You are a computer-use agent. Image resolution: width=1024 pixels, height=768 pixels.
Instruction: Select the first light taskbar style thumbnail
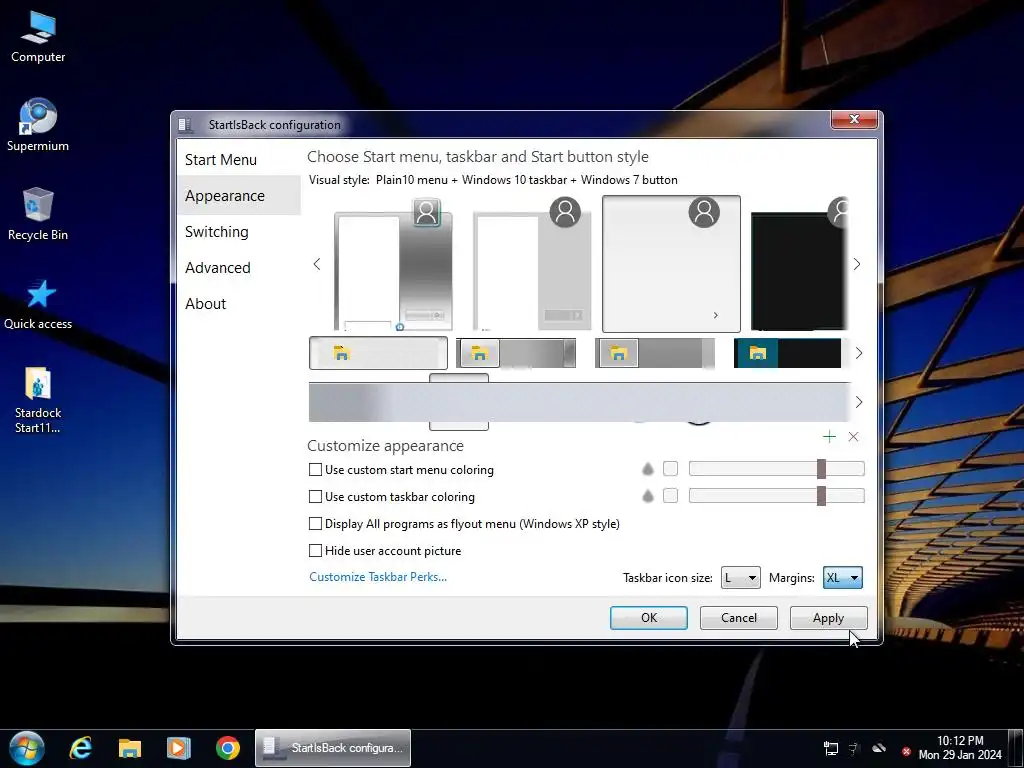(x=378, y=353)
